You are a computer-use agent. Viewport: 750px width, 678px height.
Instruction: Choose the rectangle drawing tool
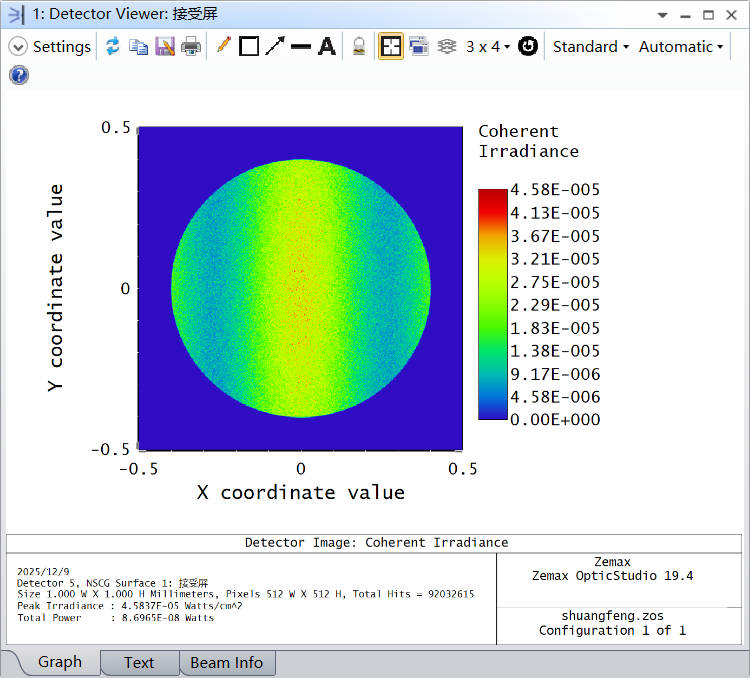[249, 46]
